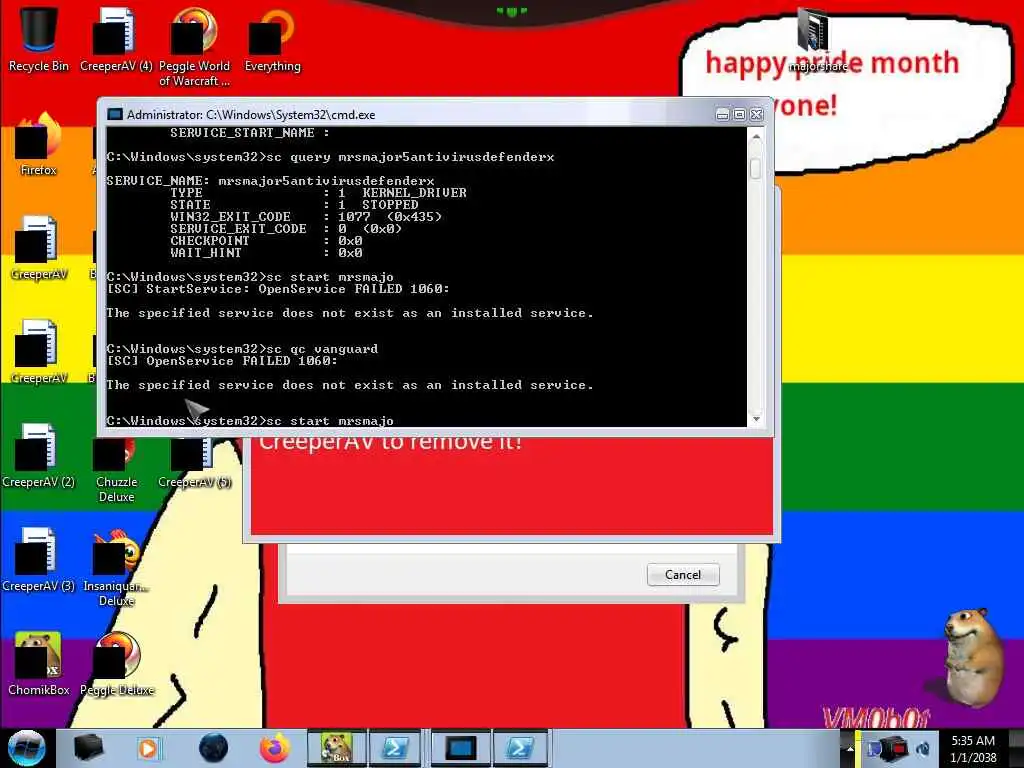Switch to the ChomikBox taskbar button

click(336, 748)
